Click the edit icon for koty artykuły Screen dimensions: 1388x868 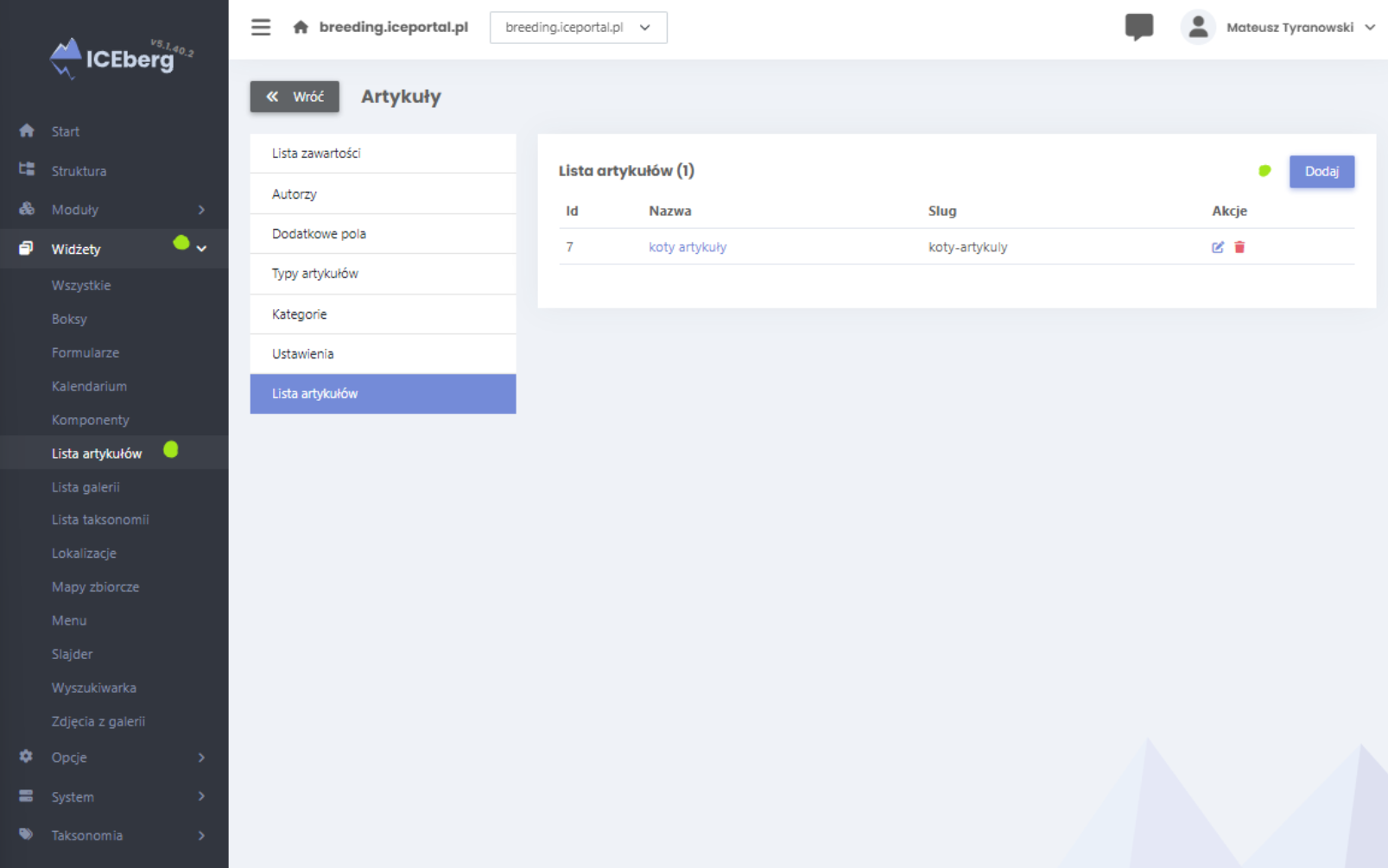tap(1217, 247)
